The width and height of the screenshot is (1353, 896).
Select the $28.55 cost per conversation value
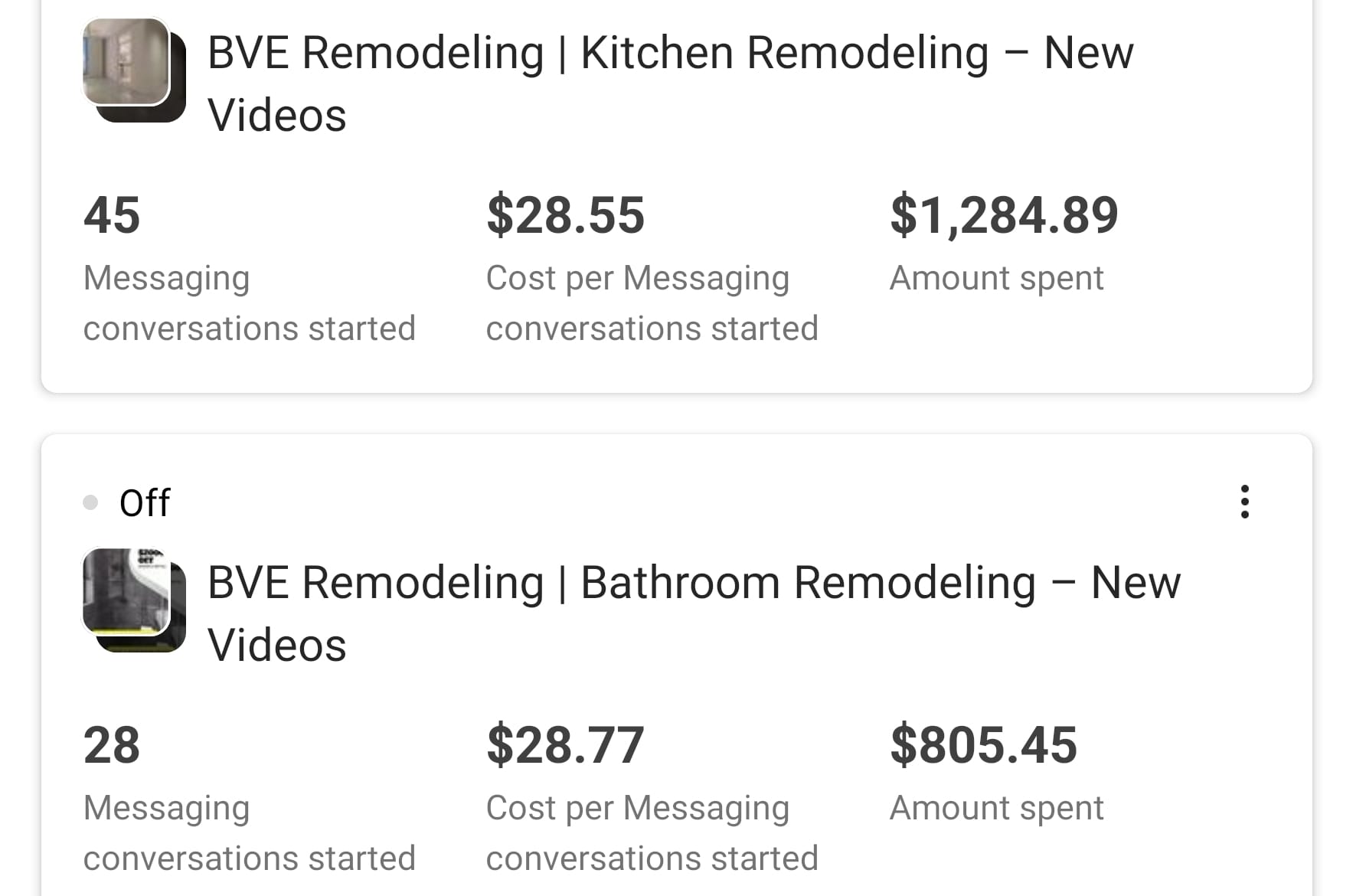(565, 215)
